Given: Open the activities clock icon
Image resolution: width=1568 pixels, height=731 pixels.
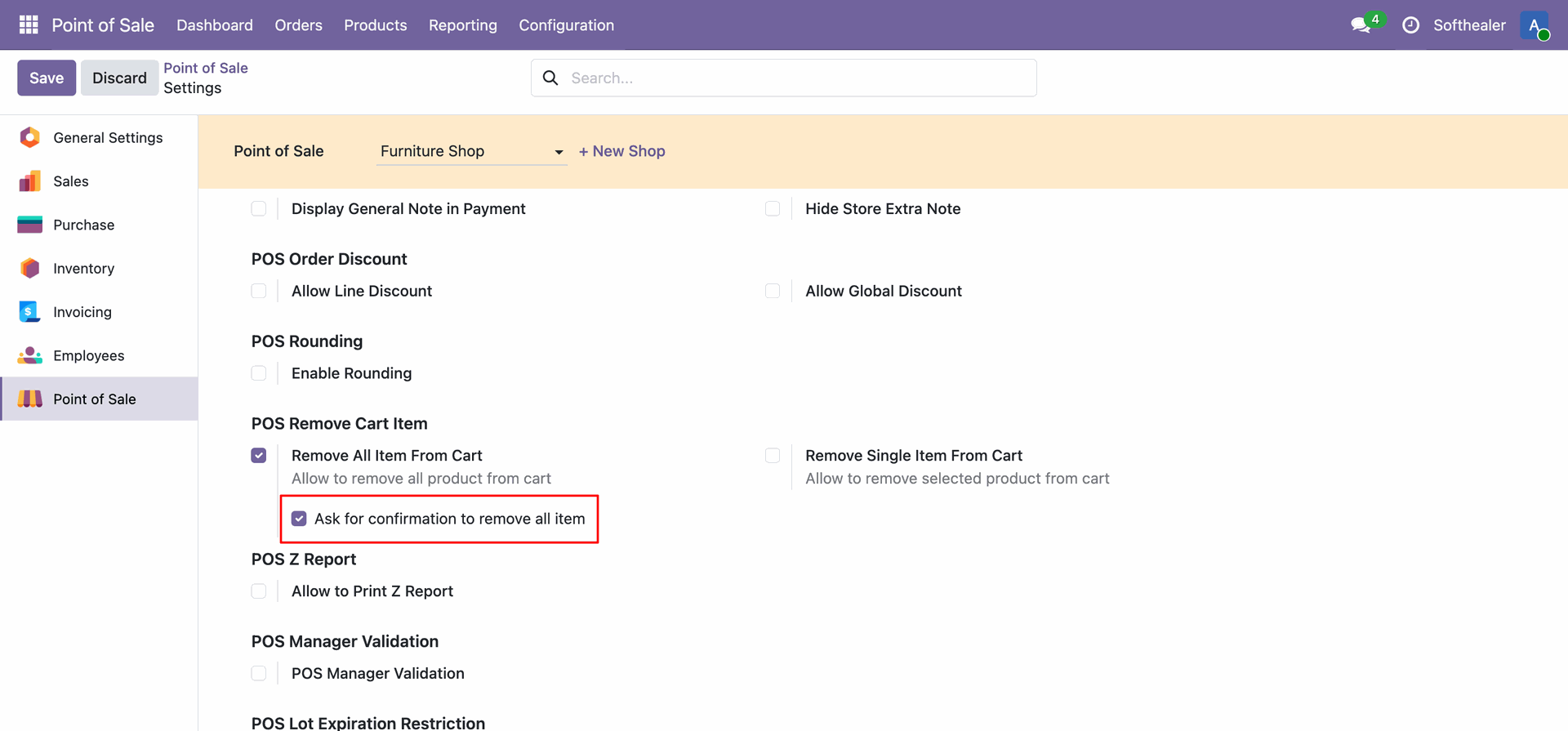Looking at the screenshot, I should (x=1410, y=25).
